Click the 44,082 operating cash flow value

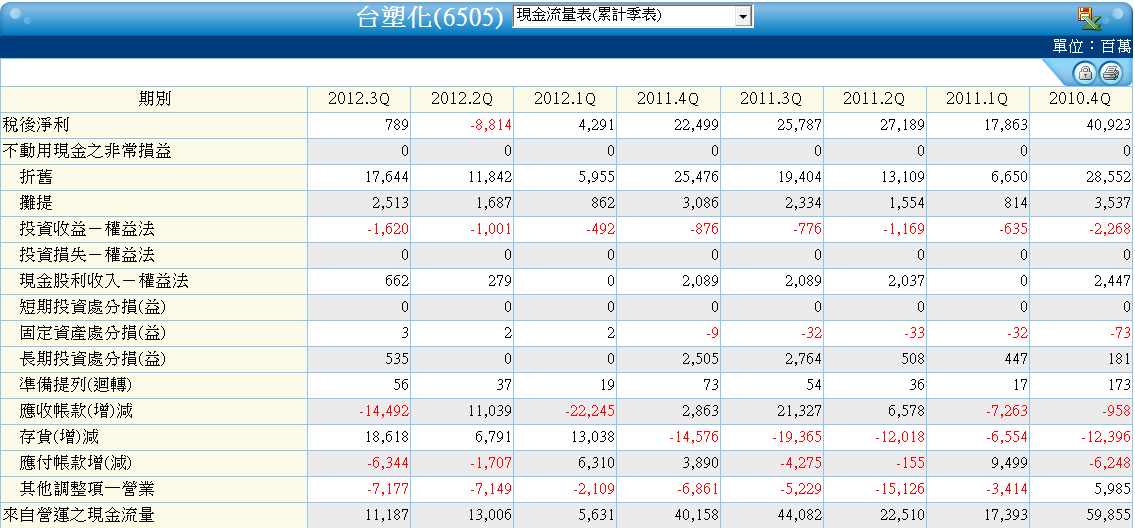click(x=800, y=516)
